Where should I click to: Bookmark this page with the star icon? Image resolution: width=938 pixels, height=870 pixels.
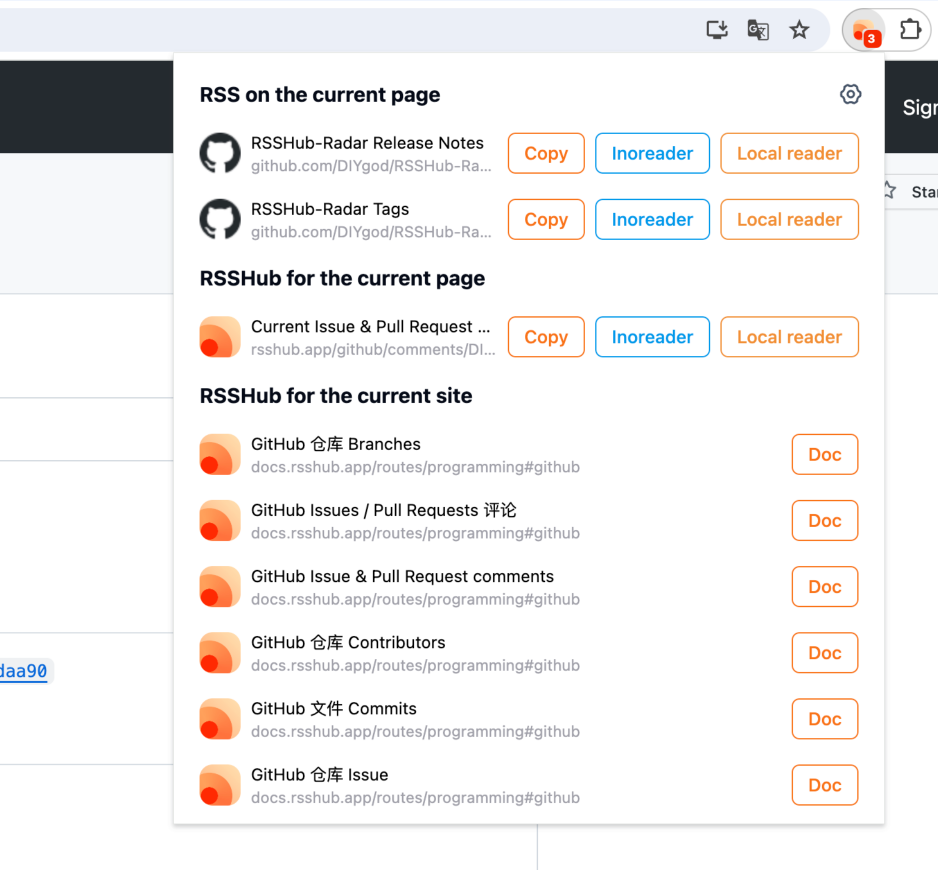pos(799,30)
